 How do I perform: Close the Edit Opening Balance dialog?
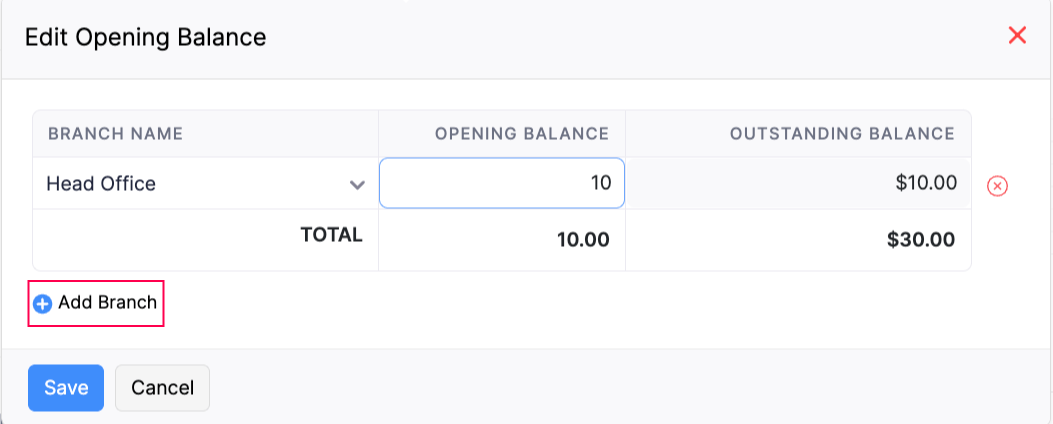pos(1017,36)
